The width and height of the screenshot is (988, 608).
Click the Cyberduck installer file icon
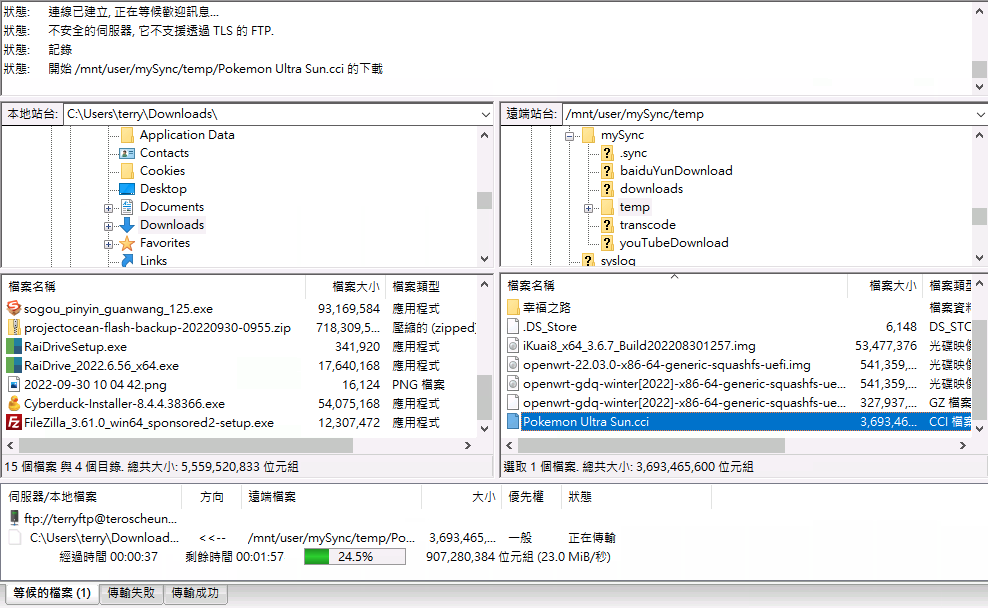tap(14, 404)
